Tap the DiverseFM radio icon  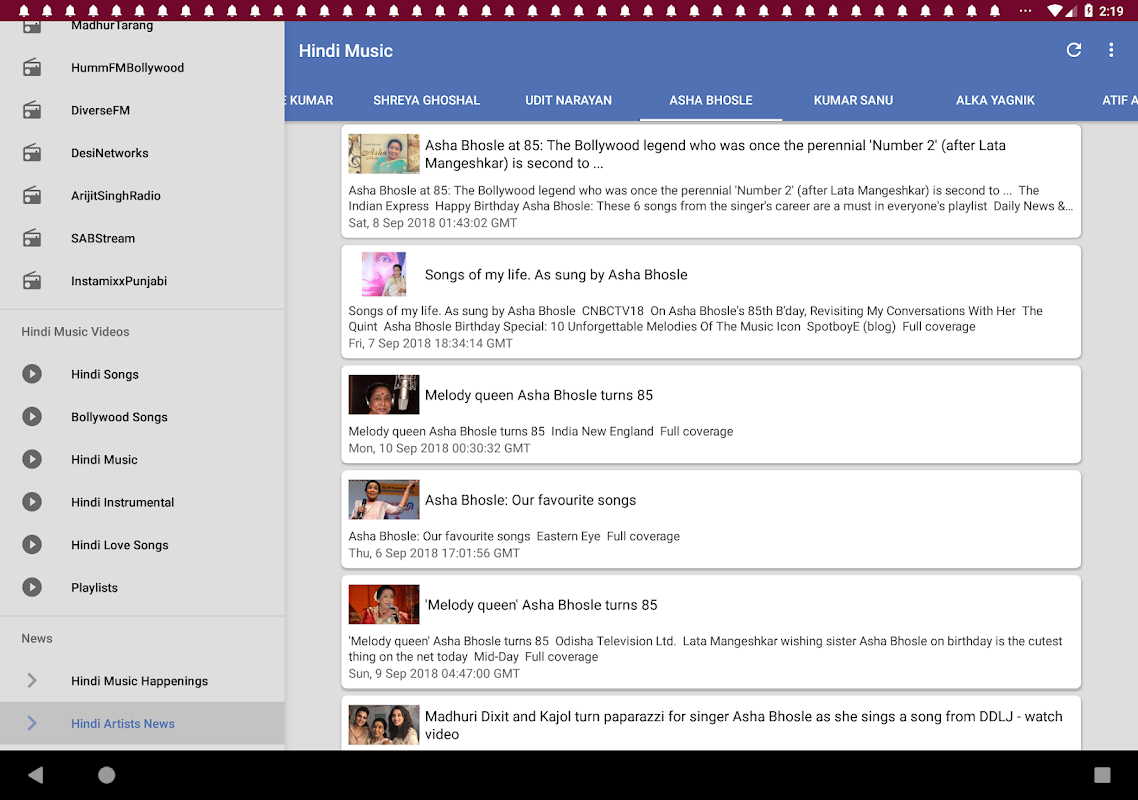(32, 110)
